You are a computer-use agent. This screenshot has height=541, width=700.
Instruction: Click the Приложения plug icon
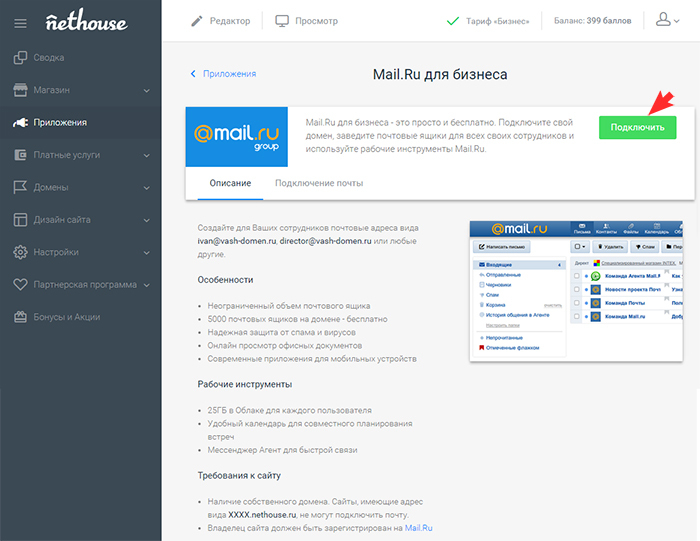coord(20,122)
